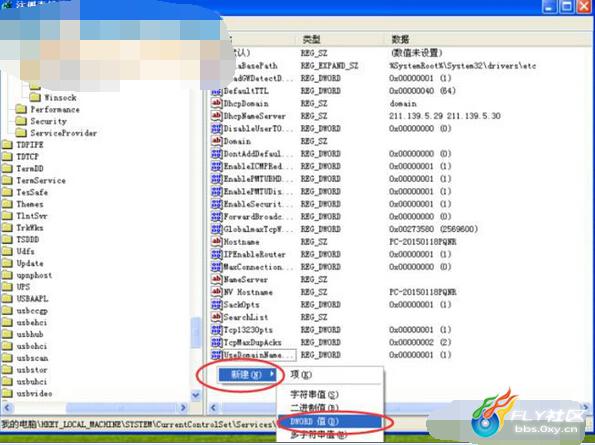Screen dimensions: 595x445
Task: Click the values pane left scroll arrow
Action: (x=213, y=408)
